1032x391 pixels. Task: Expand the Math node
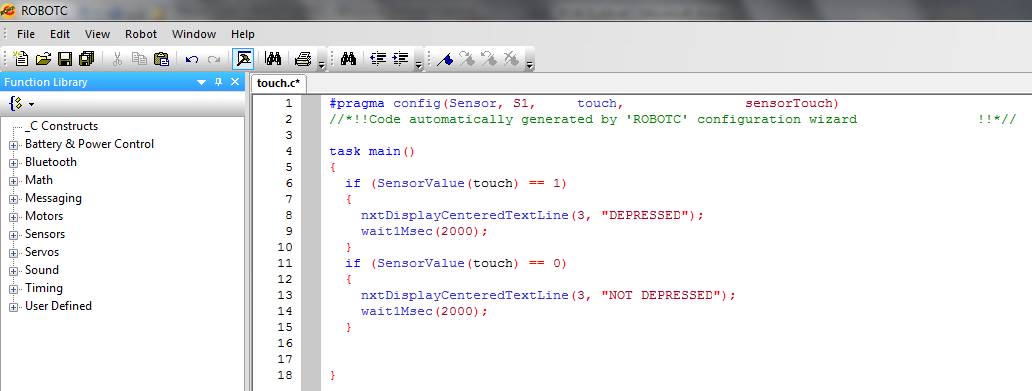(14, 181)
